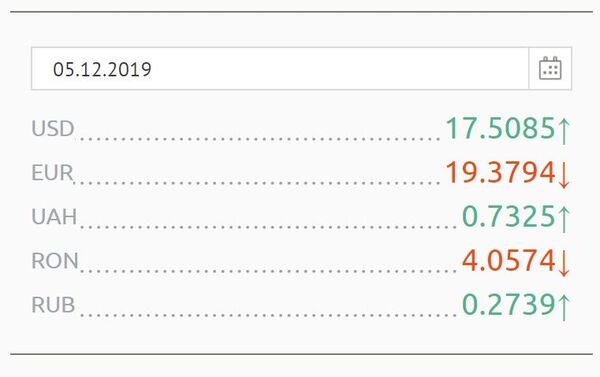Click the UAH rate value 0.7325
Image resolution: width=600 pixels, height=377 pixels.
(509, 216)
